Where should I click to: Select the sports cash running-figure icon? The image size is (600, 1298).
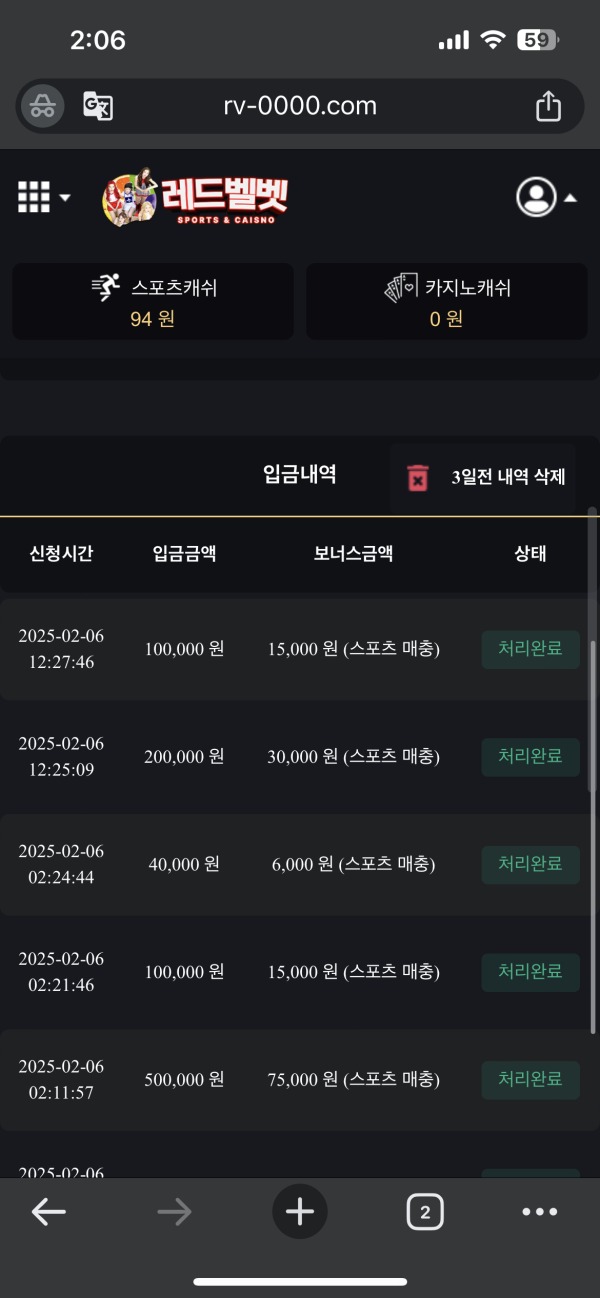106,287
